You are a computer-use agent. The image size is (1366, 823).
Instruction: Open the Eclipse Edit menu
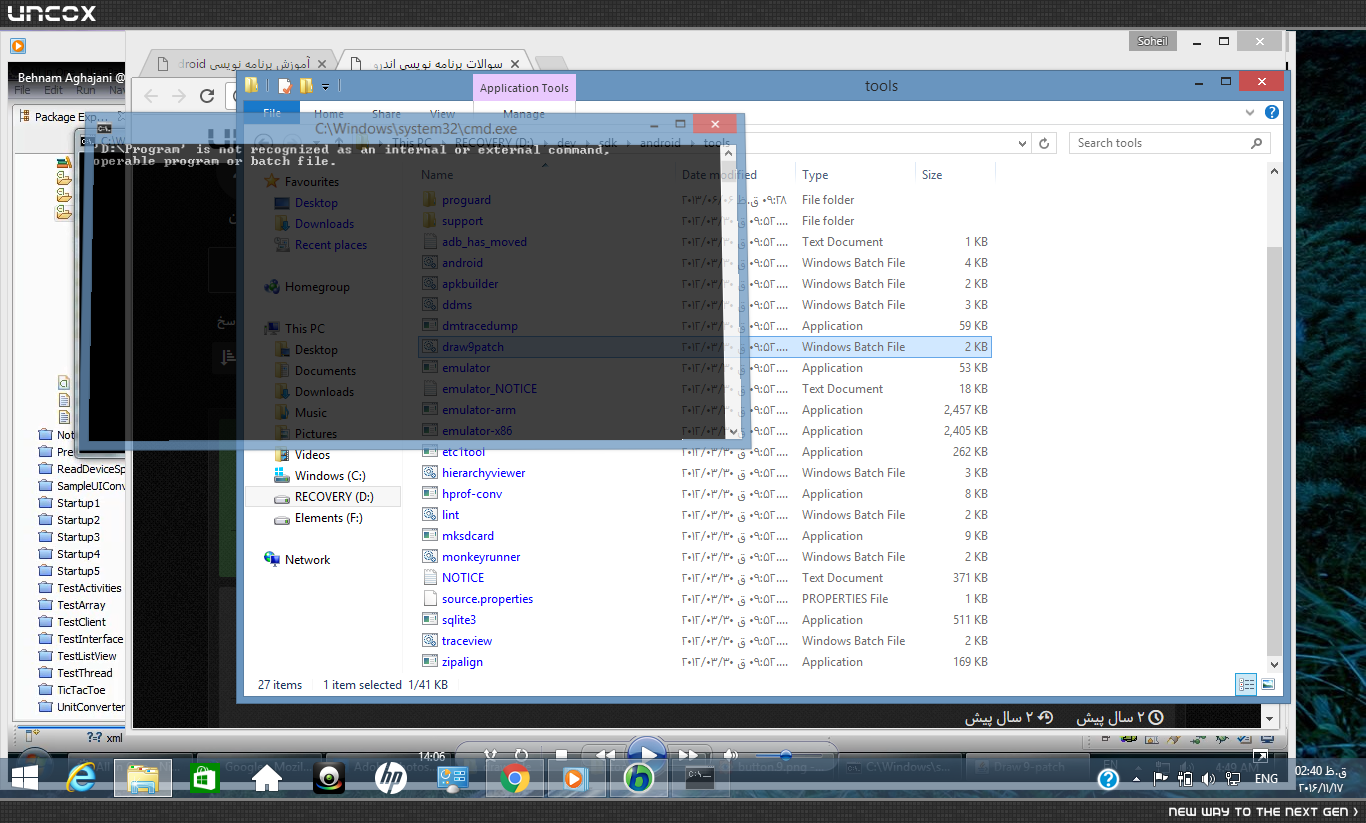[x=53, y=90]
